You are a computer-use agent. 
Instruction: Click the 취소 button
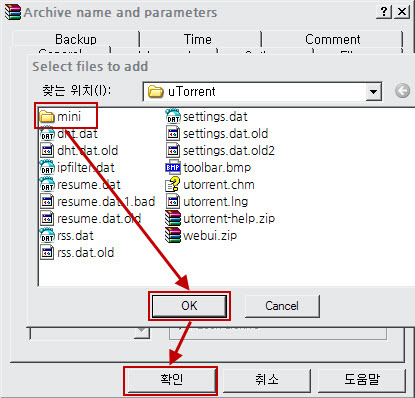tap(267, 380)
